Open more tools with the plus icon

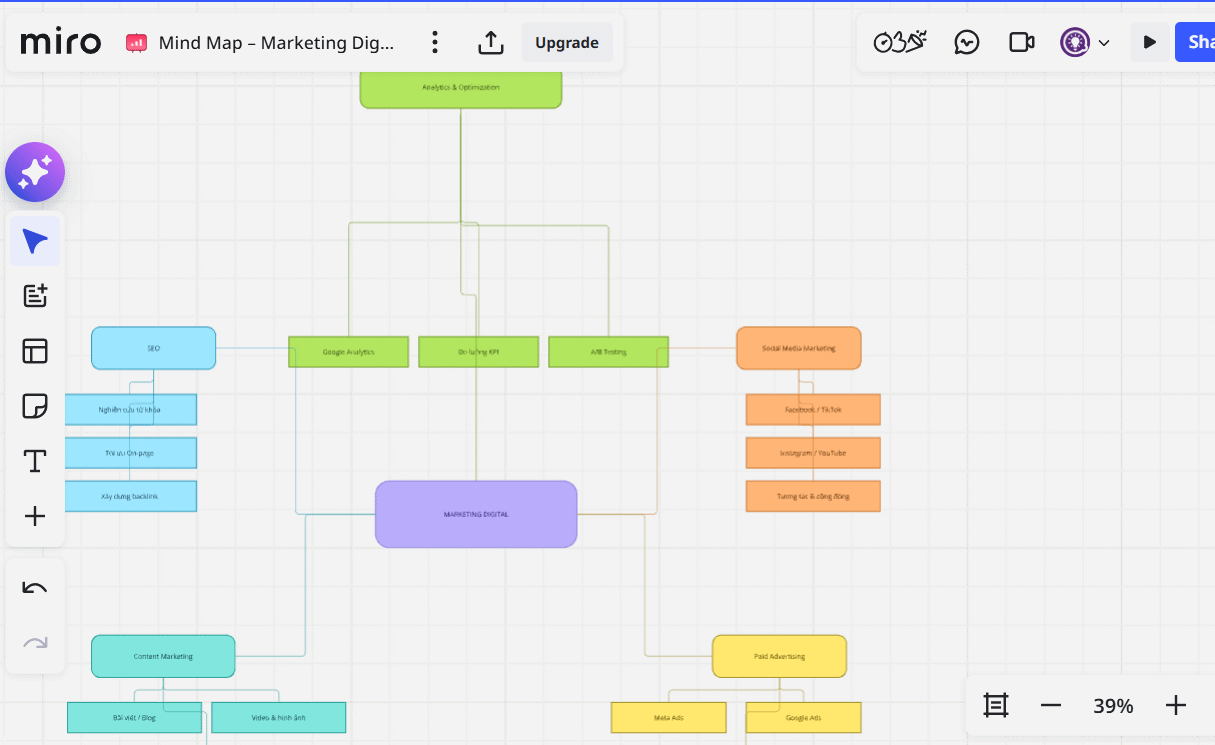tap(35, 516)
